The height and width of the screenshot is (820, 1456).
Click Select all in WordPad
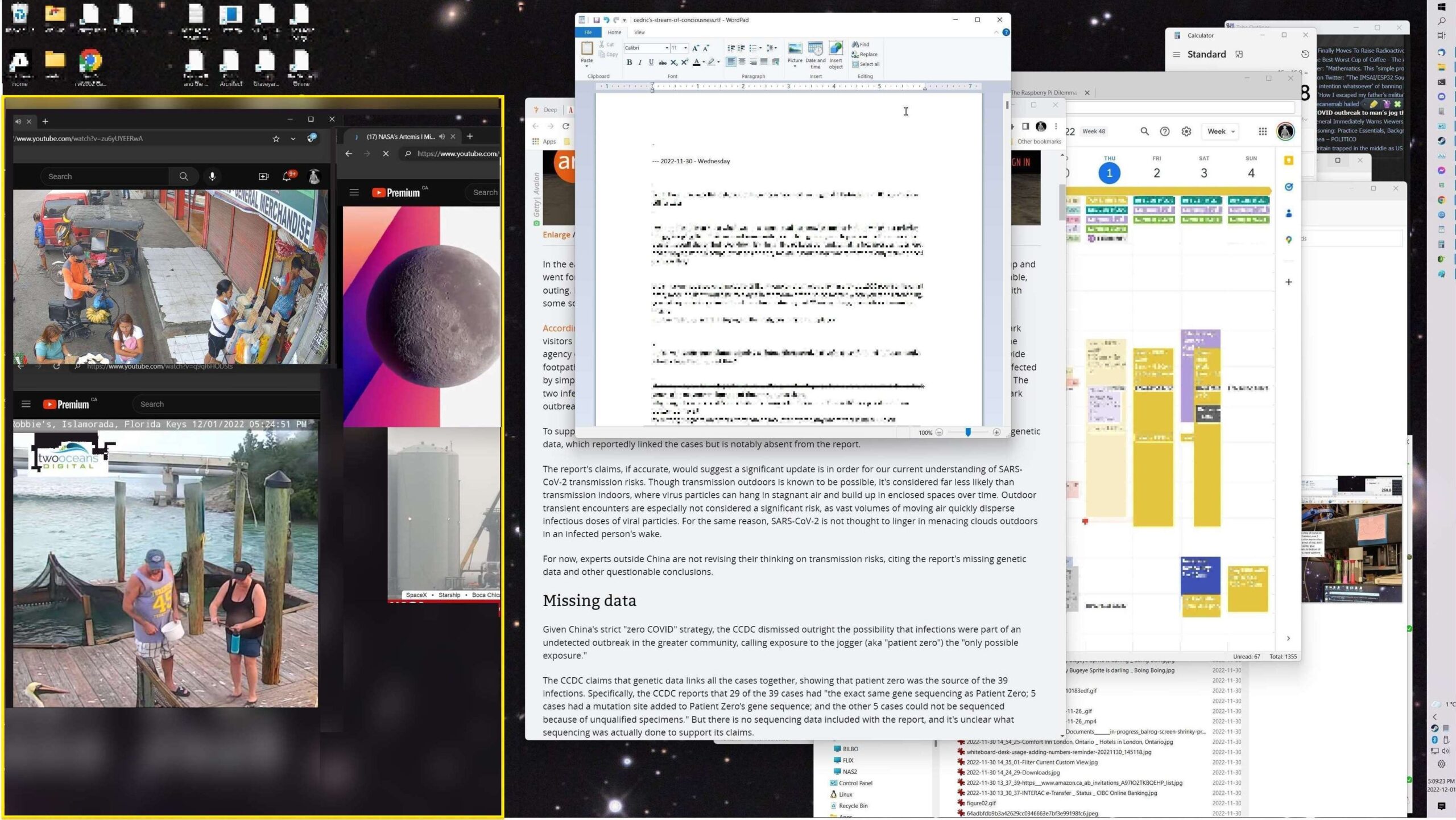(866, 64)
